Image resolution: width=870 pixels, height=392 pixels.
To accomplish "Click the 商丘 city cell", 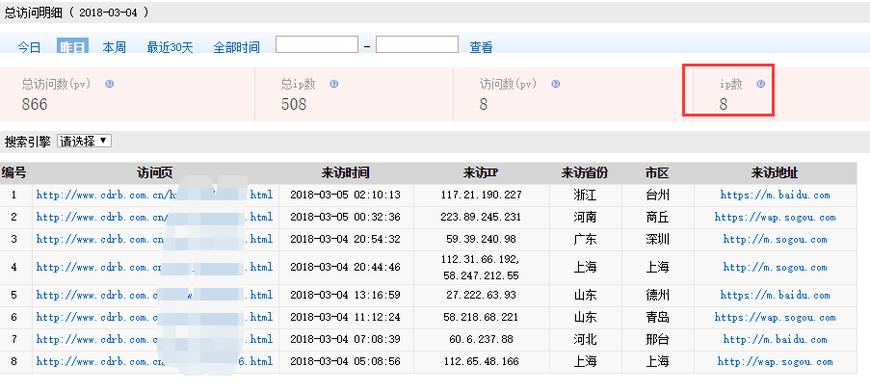I will [657, 217].
